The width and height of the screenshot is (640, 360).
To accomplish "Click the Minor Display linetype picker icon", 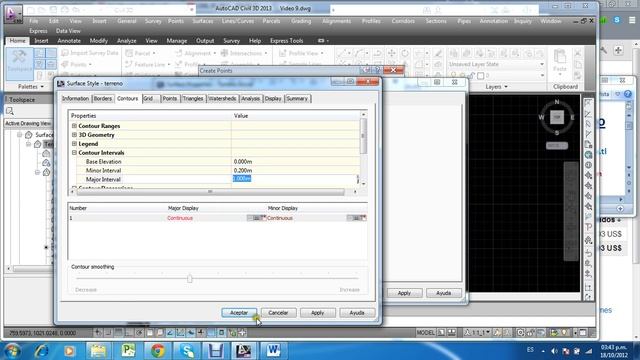I will 356,218.
